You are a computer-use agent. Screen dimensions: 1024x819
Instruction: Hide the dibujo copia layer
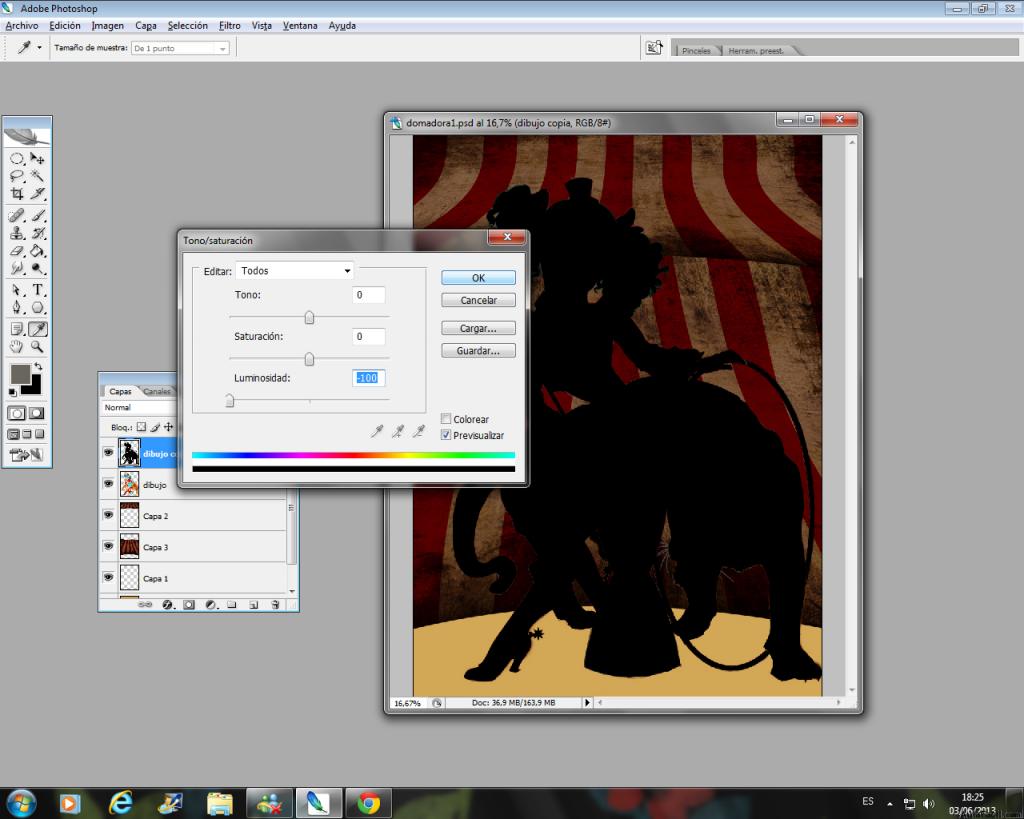point(108,453)
